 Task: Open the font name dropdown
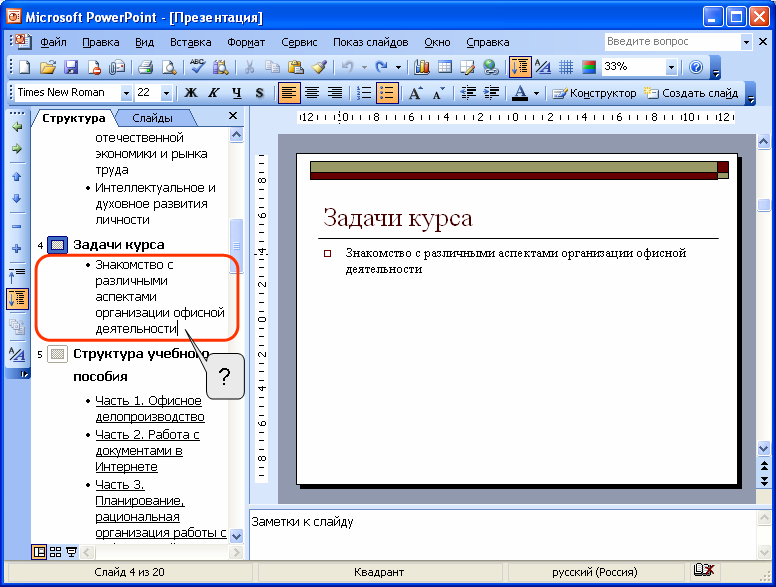tap(126, 93)
